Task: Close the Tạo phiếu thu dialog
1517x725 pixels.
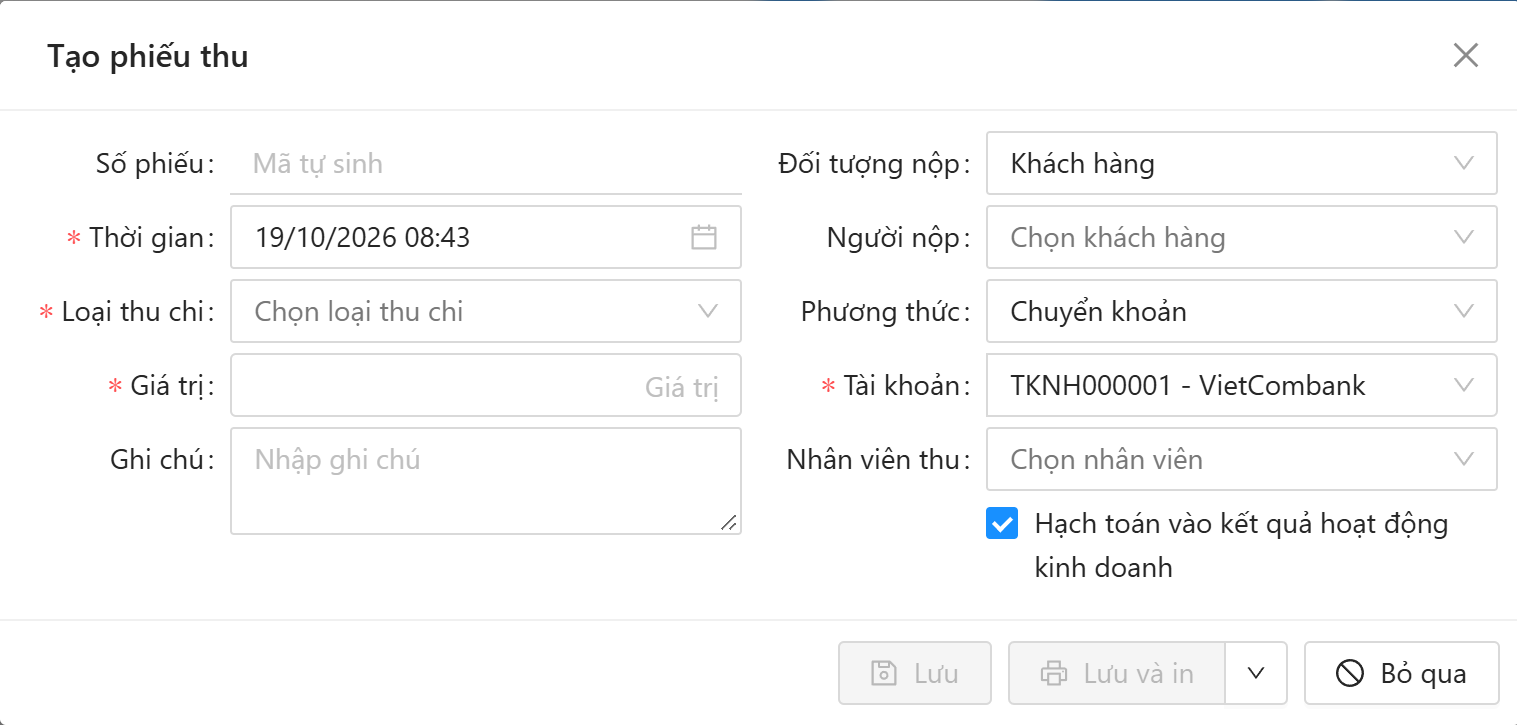Action: (x=1465, y=55)
